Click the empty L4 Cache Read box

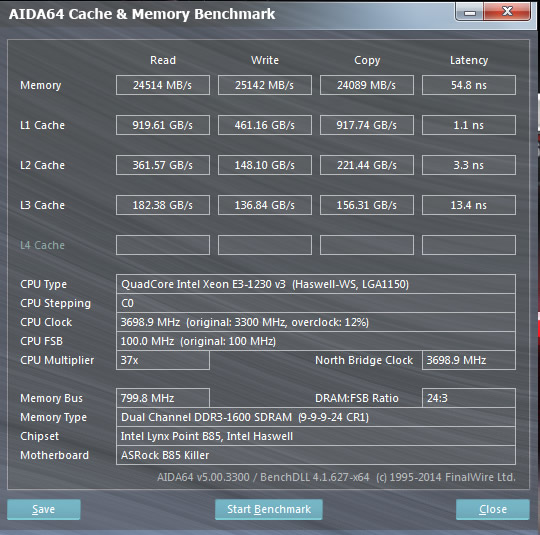(163, 245)
